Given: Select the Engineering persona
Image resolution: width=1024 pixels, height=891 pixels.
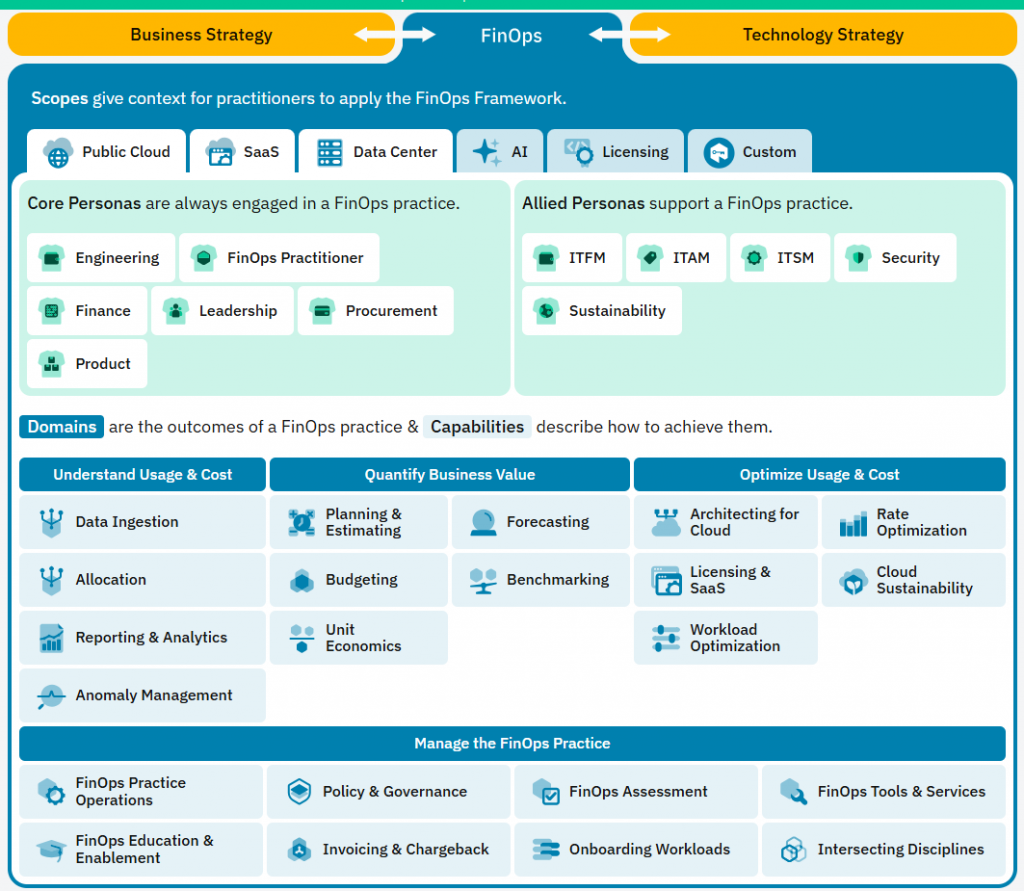Looking at the screenshot, I should pyautogui.click(x=101, y=258).
